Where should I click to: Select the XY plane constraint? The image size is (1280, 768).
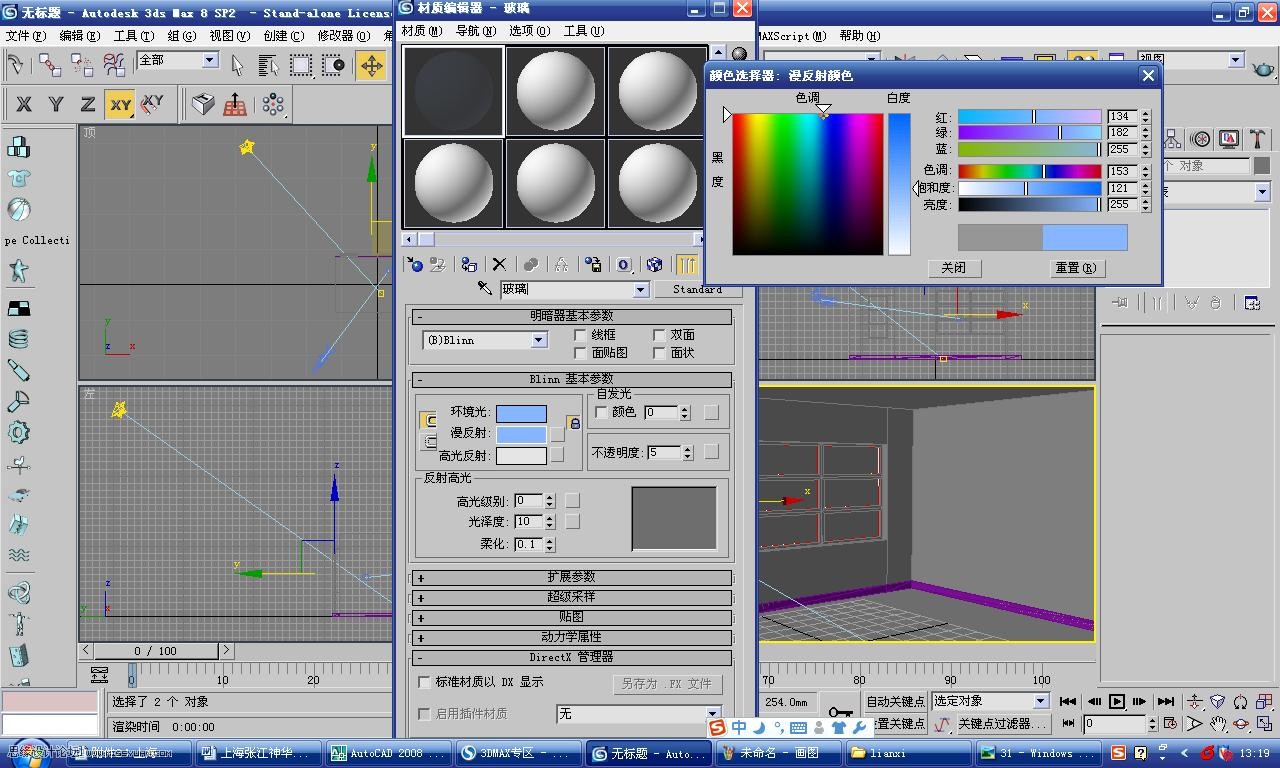[x=120, y=104]
